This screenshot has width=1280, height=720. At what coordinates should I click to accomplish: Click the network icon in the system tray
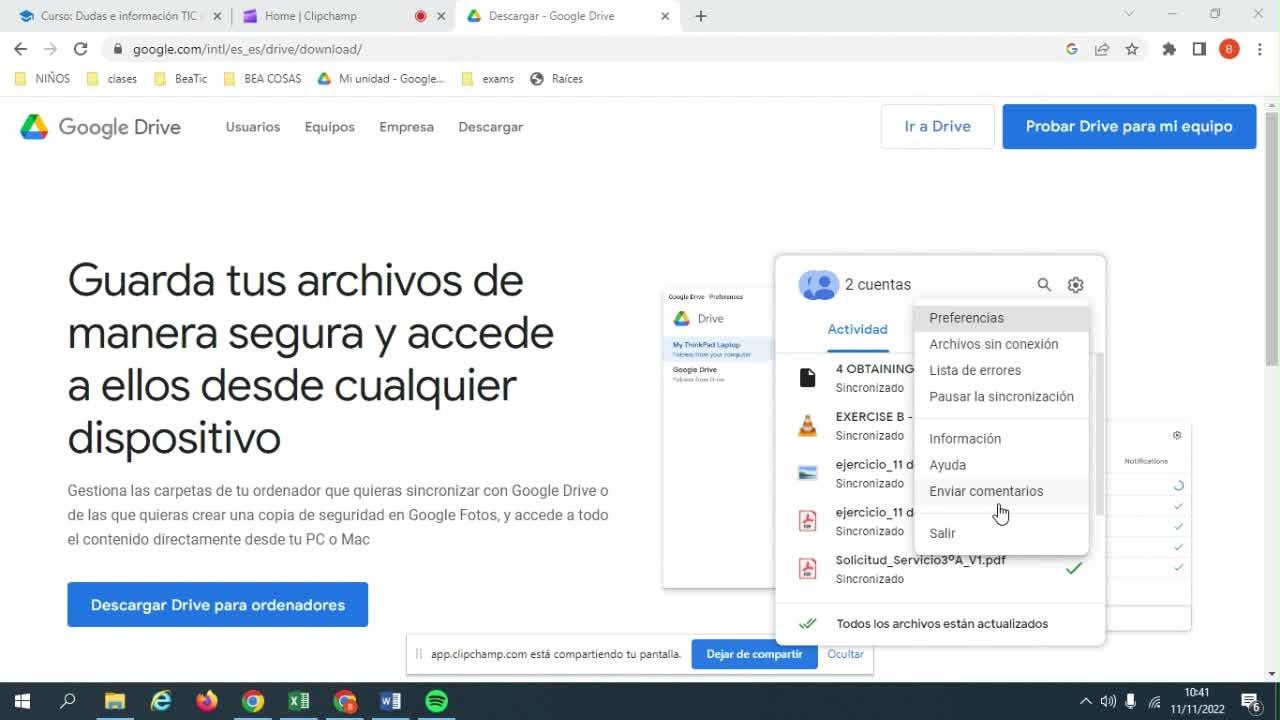(1154, 701)
